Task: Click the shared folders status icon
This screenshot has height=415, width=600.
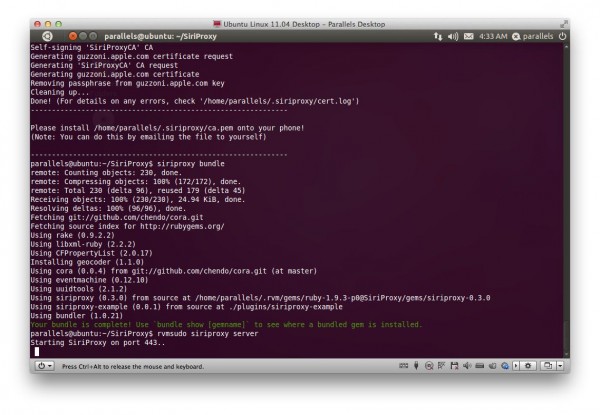Action: coord(492,366)
